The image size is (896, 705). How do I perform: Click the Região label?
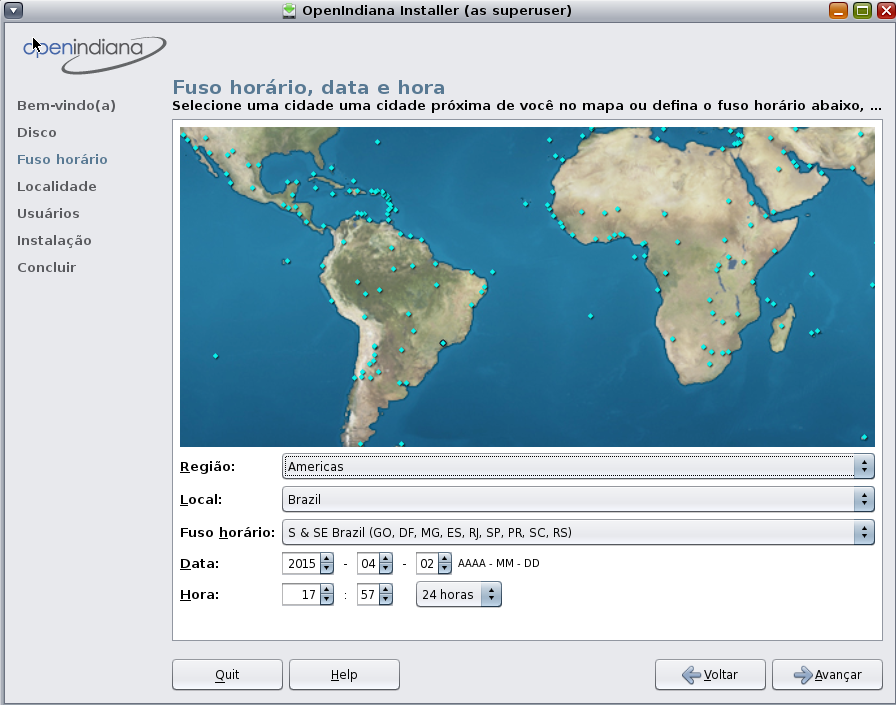click(207, 467)
